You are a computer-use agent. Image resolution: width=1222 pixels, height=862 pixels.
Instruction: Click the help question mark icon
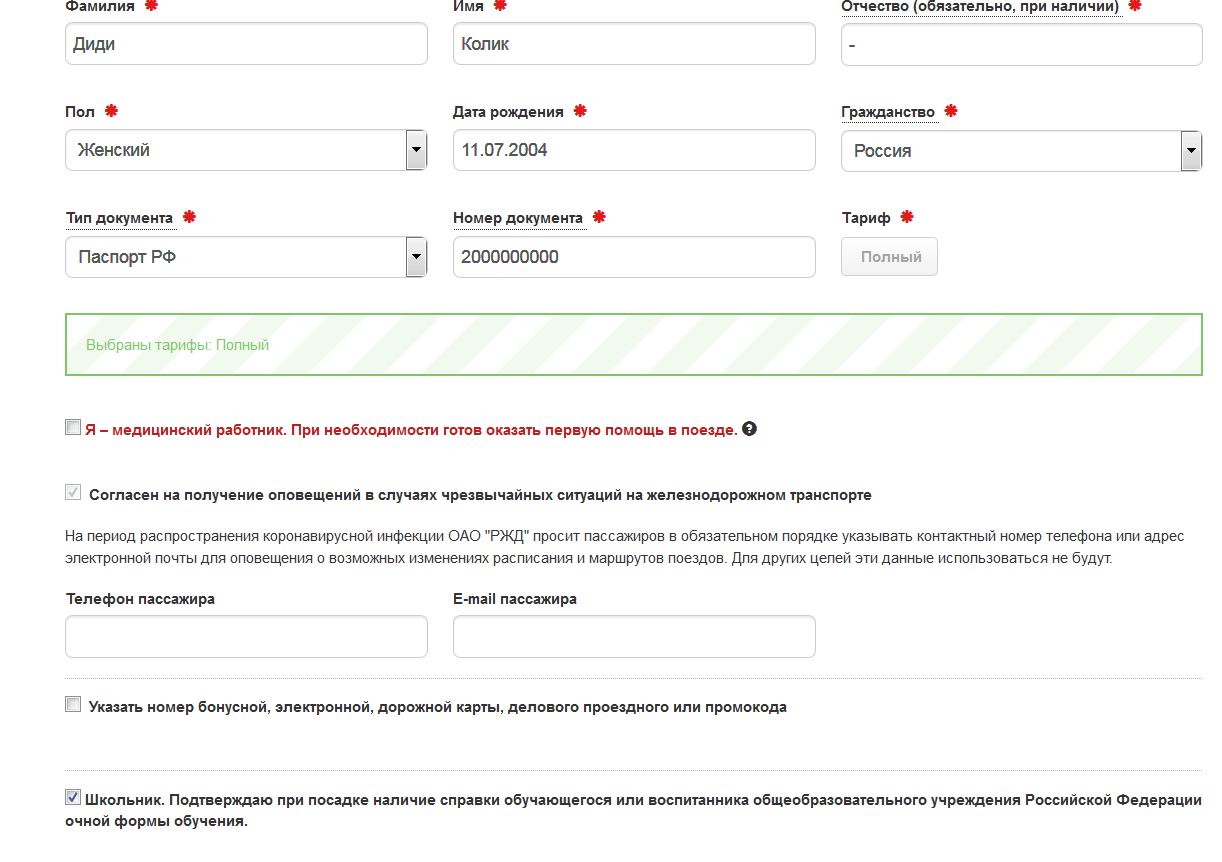tap(750, 429)
